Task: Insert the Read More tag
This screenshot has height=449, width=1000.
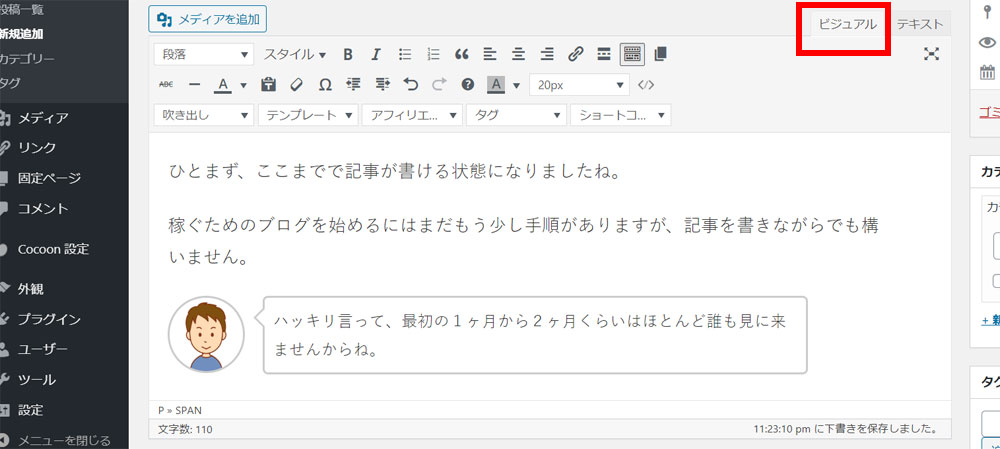Action: pos(603,54)
